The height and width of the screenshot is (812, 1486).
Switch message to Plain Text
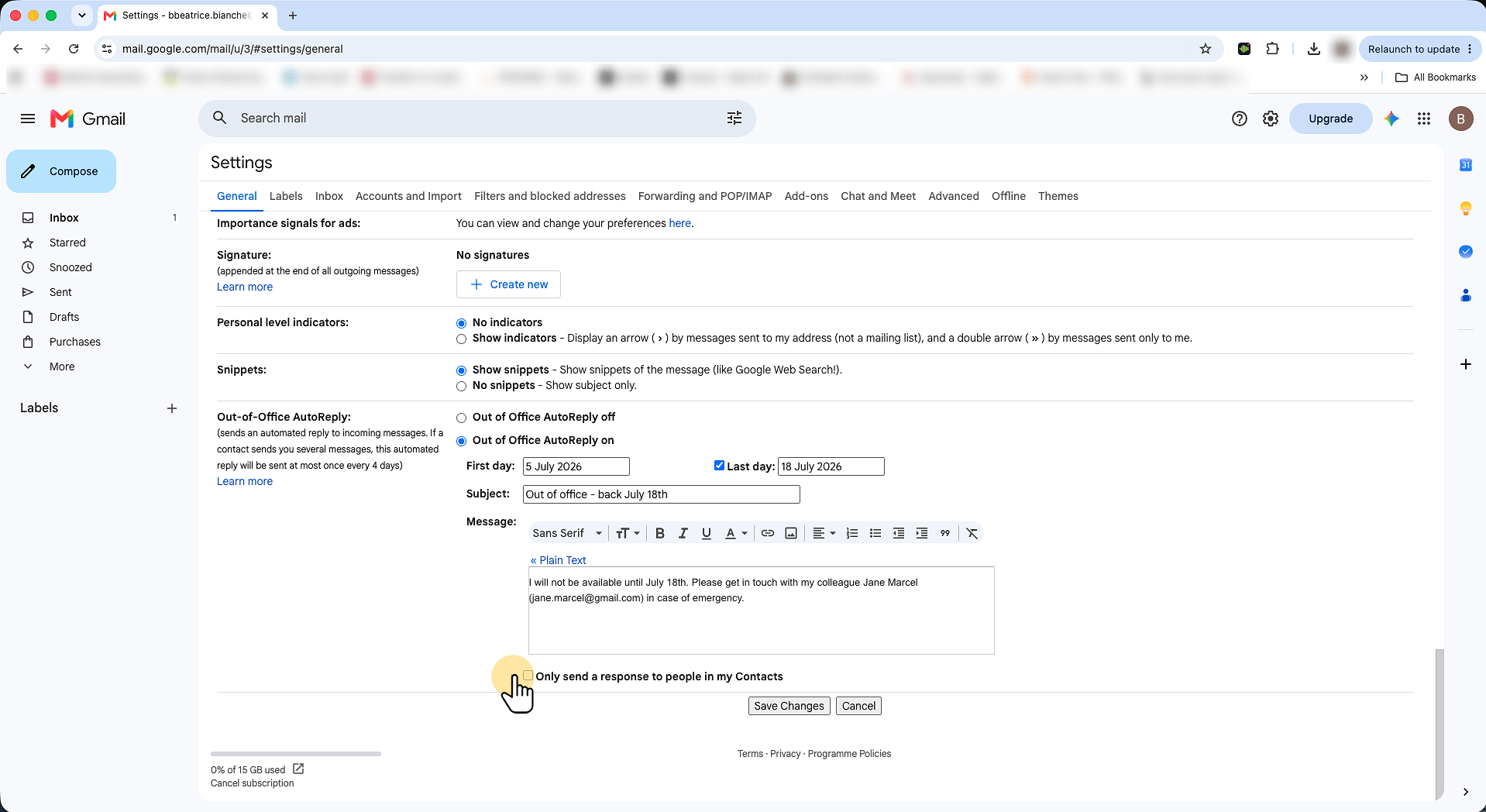coord(558,560)
